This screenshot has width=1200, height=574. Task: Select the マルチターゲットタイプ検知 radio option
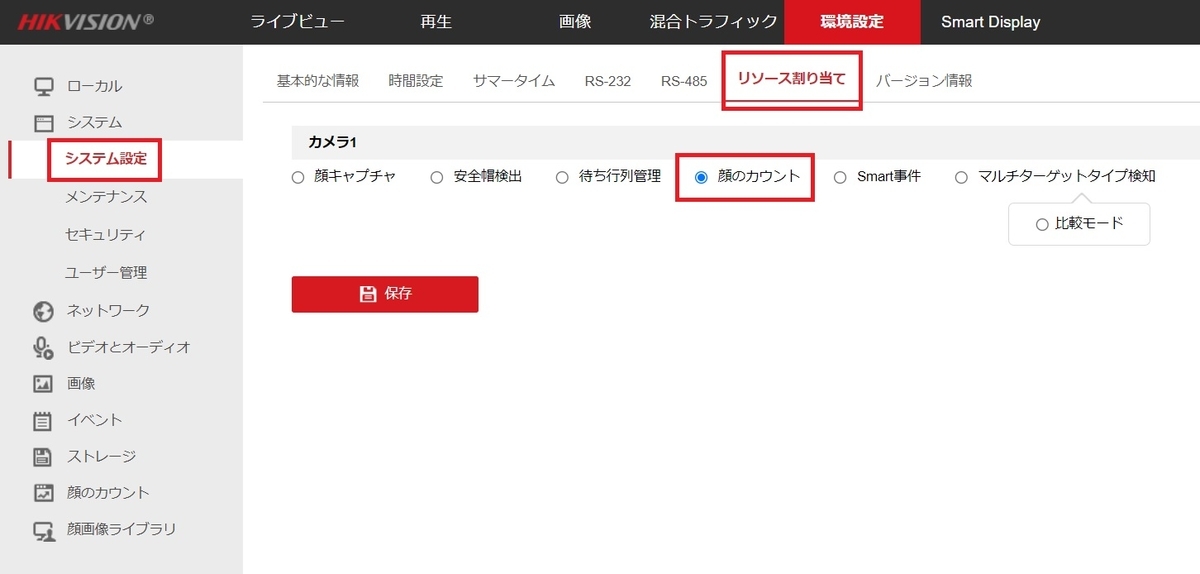(x=961, y=177)
